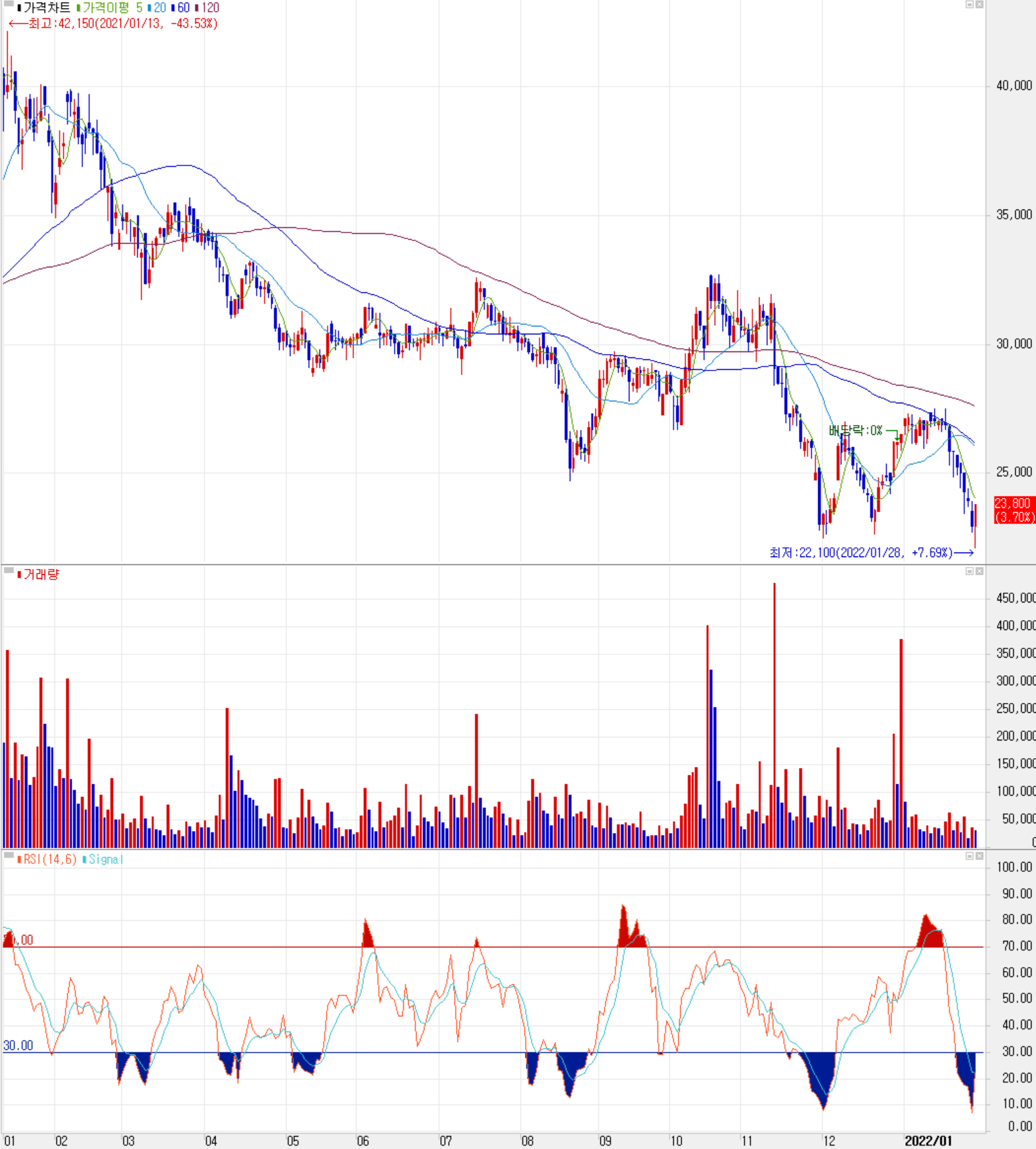
Task: Click the 35,000 price axis label
Action: pyautogui.click(x=1014, y=215)
